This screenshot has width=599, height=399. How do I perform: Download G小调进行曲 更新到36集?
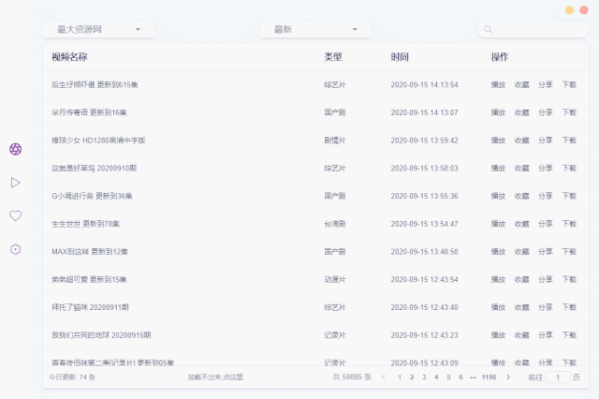pyautogui.click(x=569, y=196)
